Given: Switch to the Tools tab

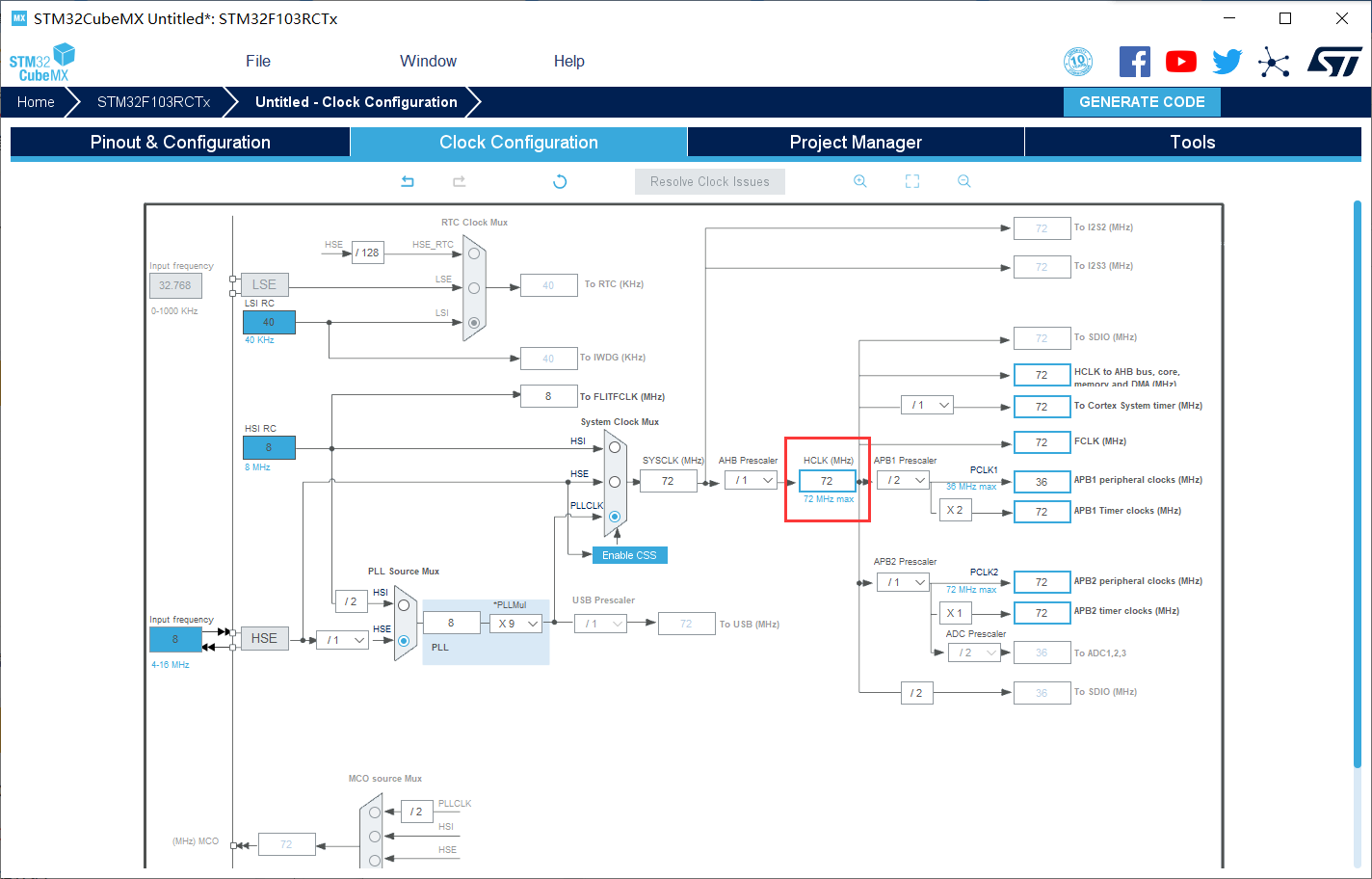Looking at the screenshot, I should (1193, 142).
